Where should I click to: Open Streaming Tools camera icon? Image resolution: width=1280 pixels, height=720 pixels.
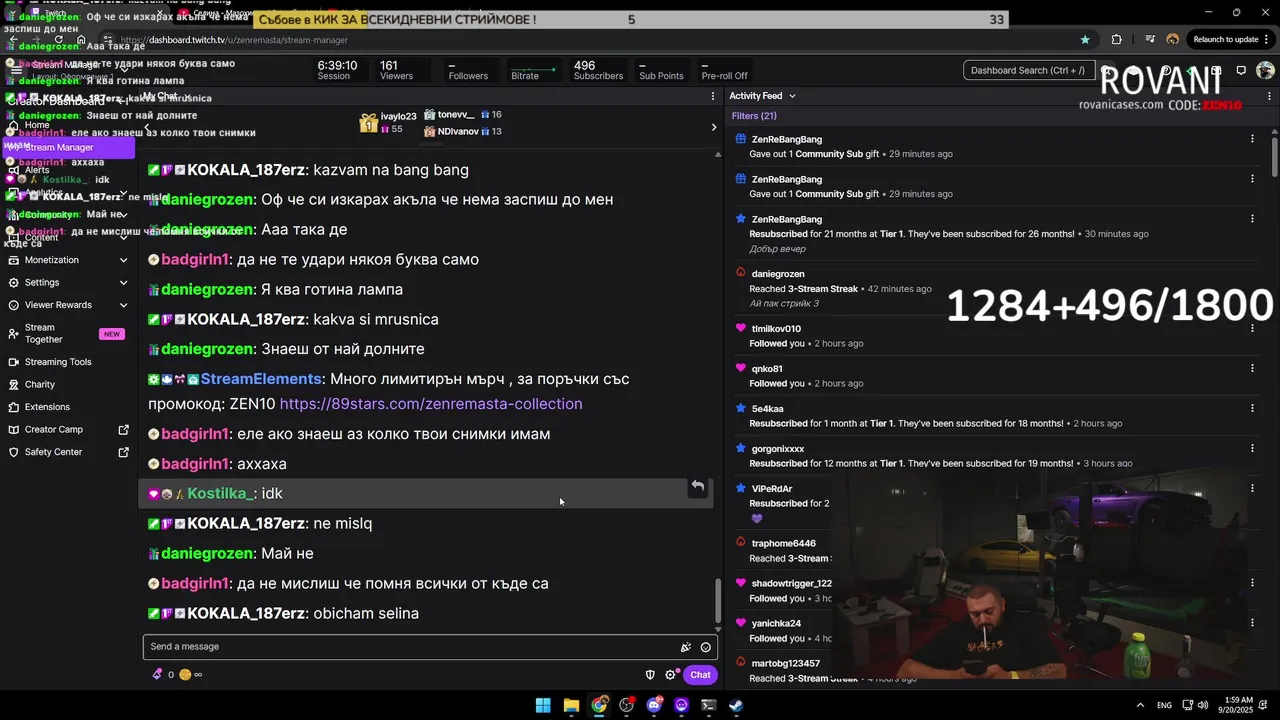[14, 362]
